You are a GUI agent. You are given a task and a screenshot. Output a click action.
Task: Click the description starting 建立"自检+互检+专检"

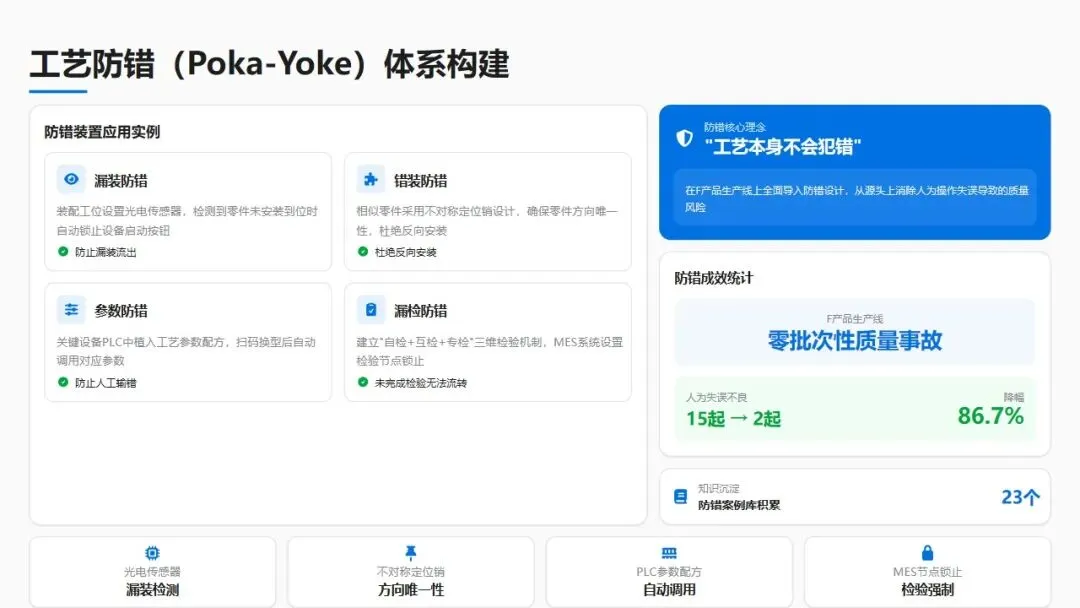(489, 351)
